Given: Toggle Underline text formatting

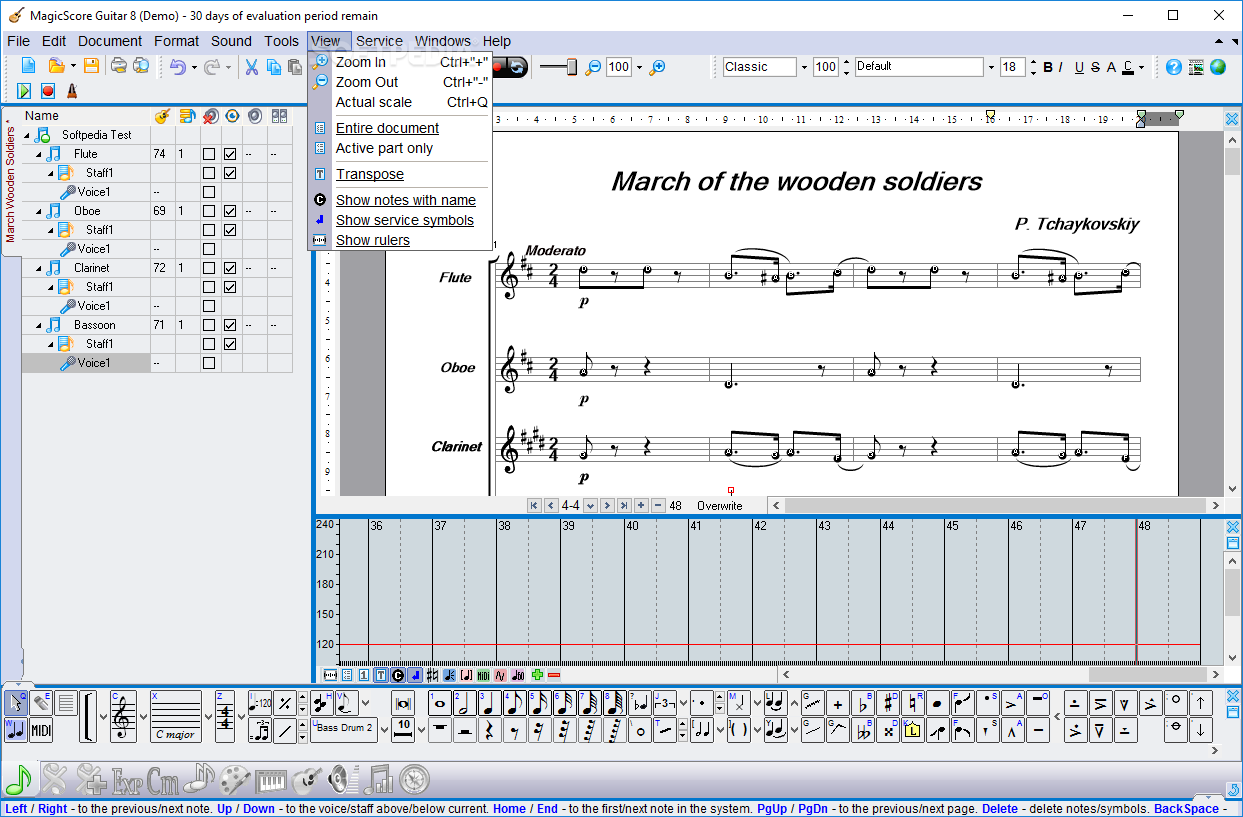Looking at the screenshot, I should click(x=1079, y=67).
